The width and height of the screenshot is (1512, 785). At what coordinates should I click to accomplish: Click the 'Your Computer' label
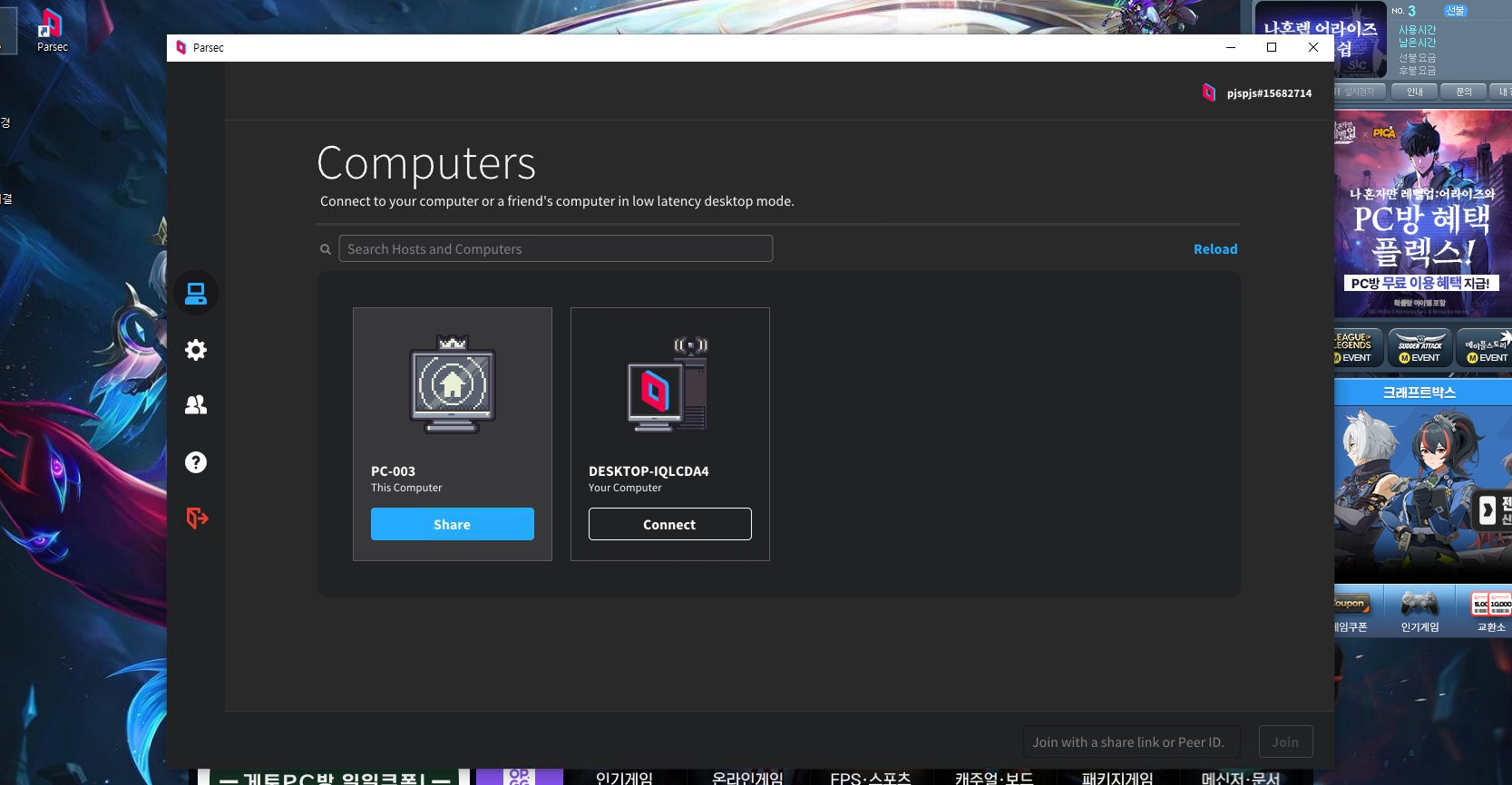coord(625,488)
